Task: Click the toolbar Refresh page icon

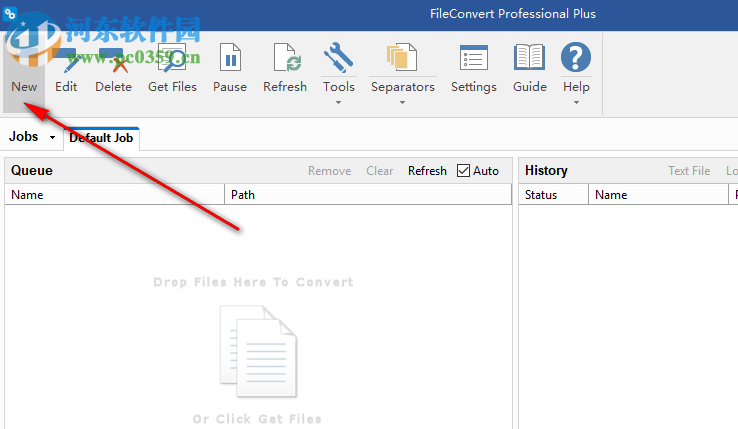Action: [287, 57]
